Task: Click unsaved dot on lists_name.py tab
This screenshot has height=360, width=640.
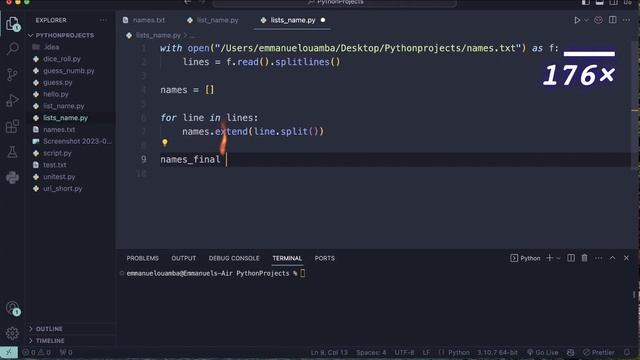Action: click(x=323, y=20)
